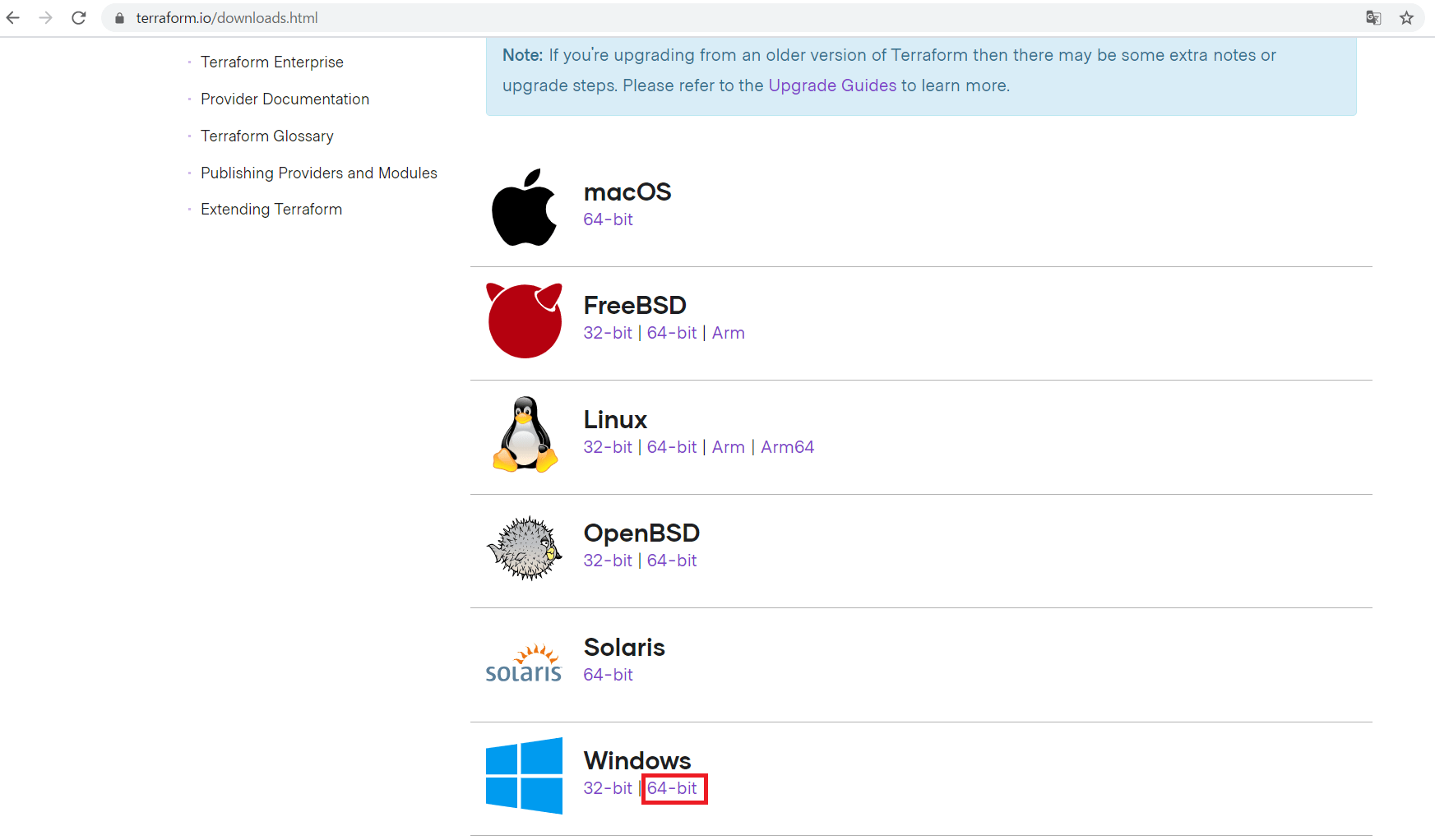Viewport: 1435px width, 840px height.
Task: Download Linux Arm build
Action: (729, 447)
